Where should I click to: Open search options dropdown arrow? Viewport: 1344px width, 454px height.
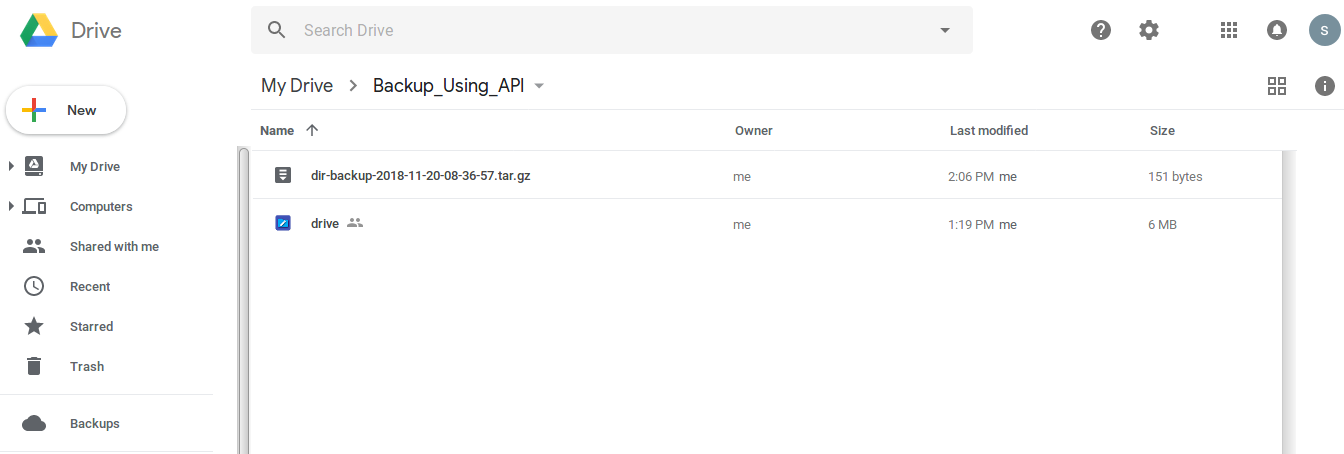tap(945, 30)
